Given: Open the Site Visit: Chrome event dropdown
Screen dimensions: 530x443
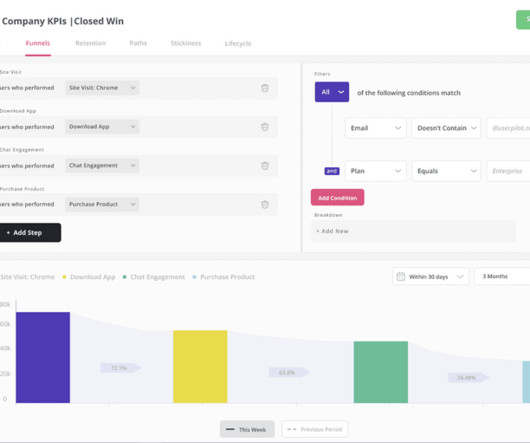Looking at the screenshot, I should pyautogui.click(x=102, y=88).
